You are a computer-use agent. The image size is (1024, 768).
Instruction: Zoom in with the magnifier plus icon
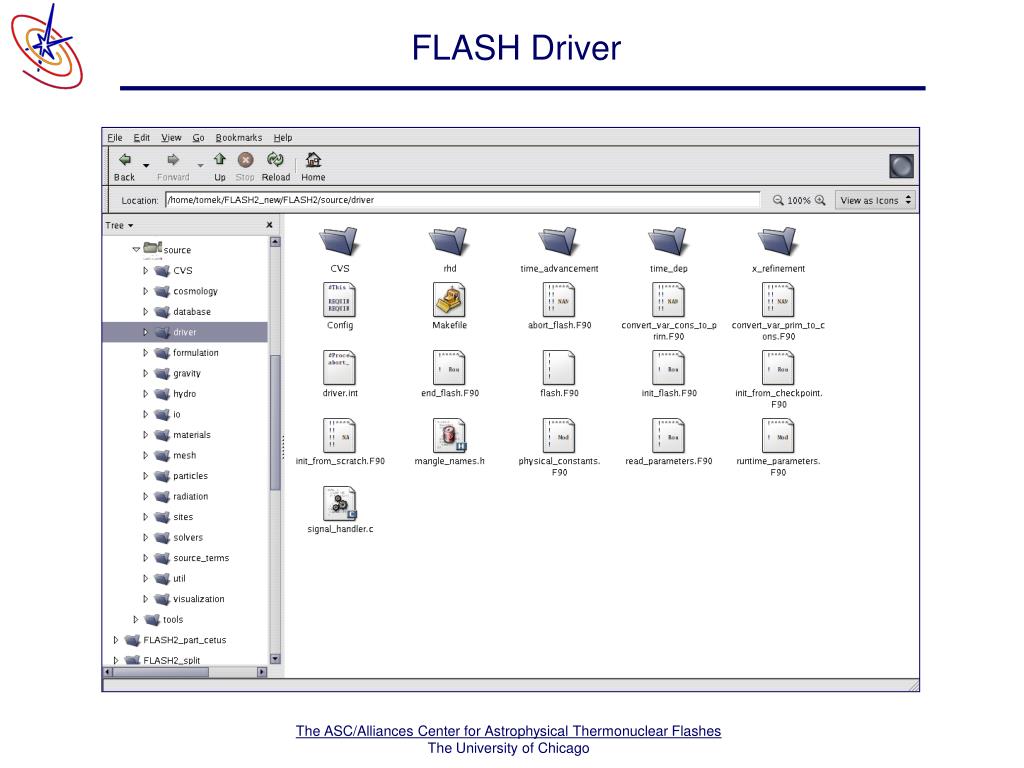point(820,200)
